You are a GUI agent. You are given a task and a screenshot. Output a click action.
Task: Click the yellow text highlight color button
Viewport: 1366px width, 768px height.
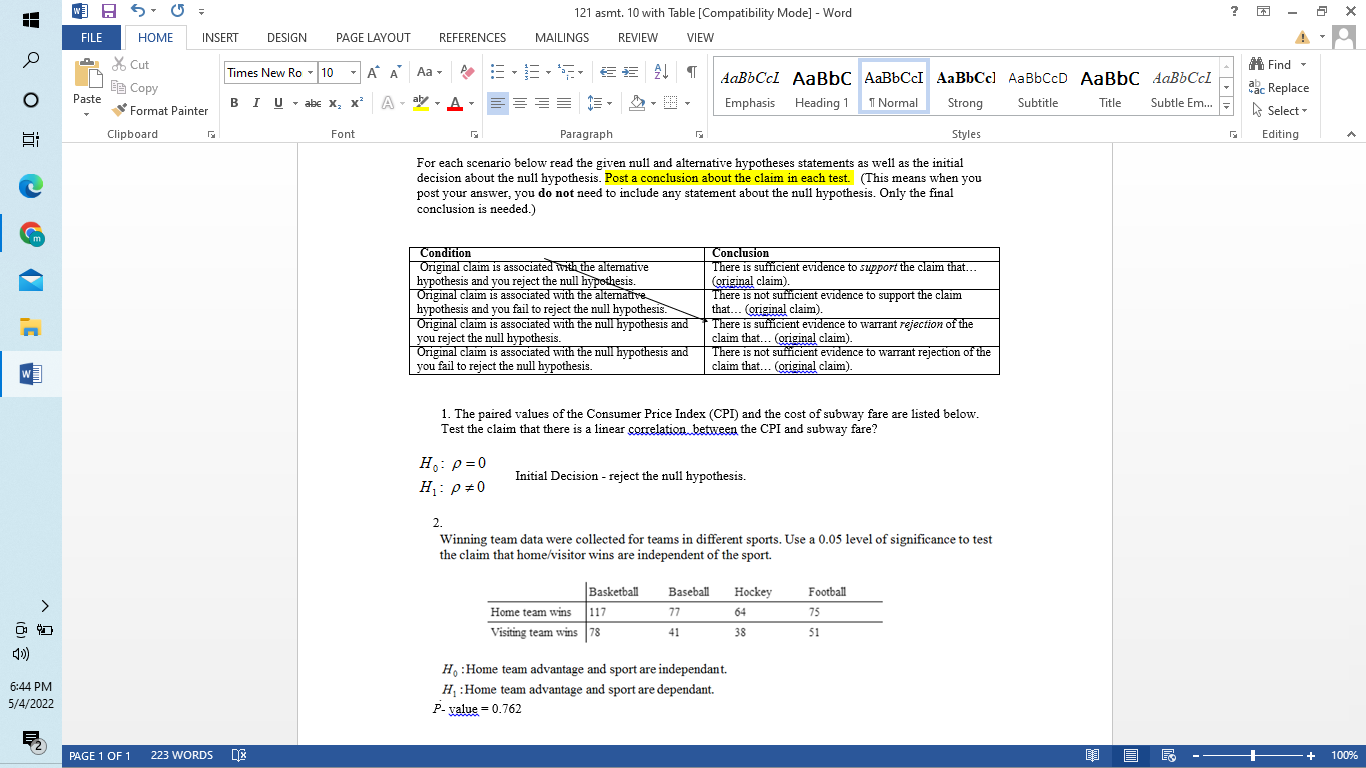pyautogui.click(x=420, y=104)
